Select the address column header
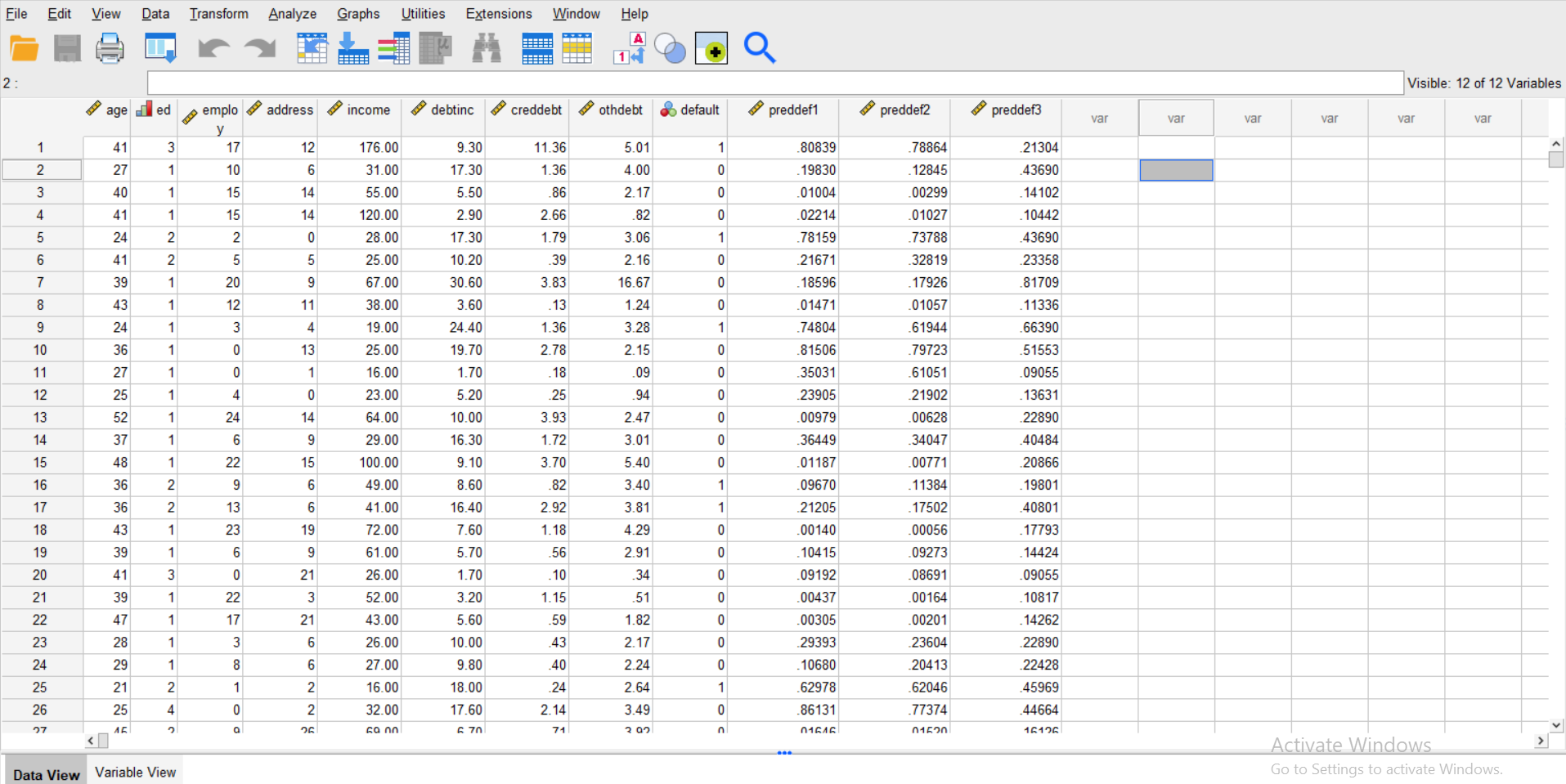The image size is (1566, 784). coord(280,118)
